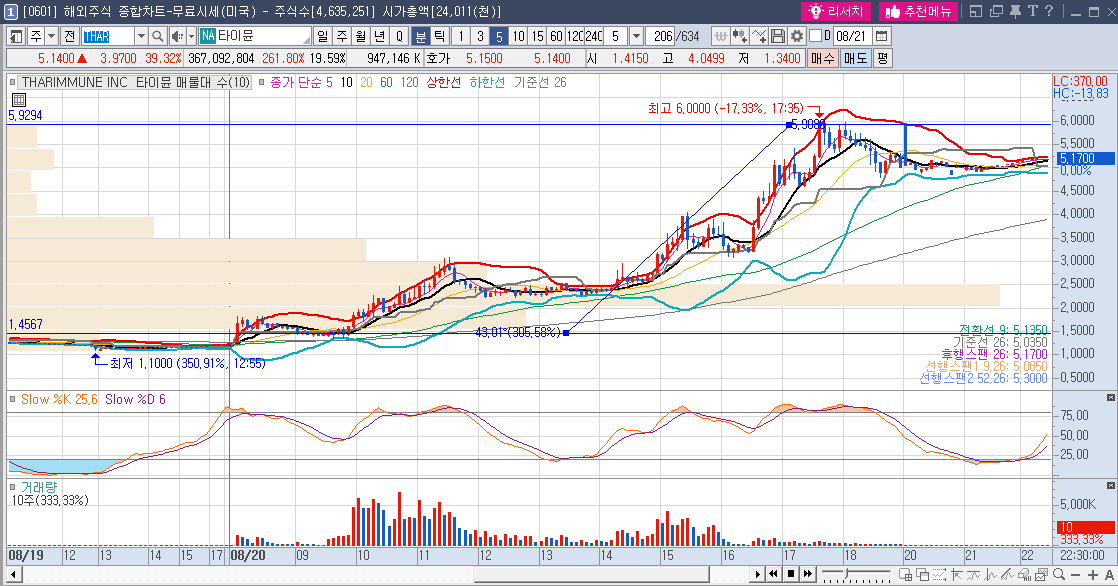Click the Slow %K 25,6 indicator label

pyautogui.click(x=59, y=399)
